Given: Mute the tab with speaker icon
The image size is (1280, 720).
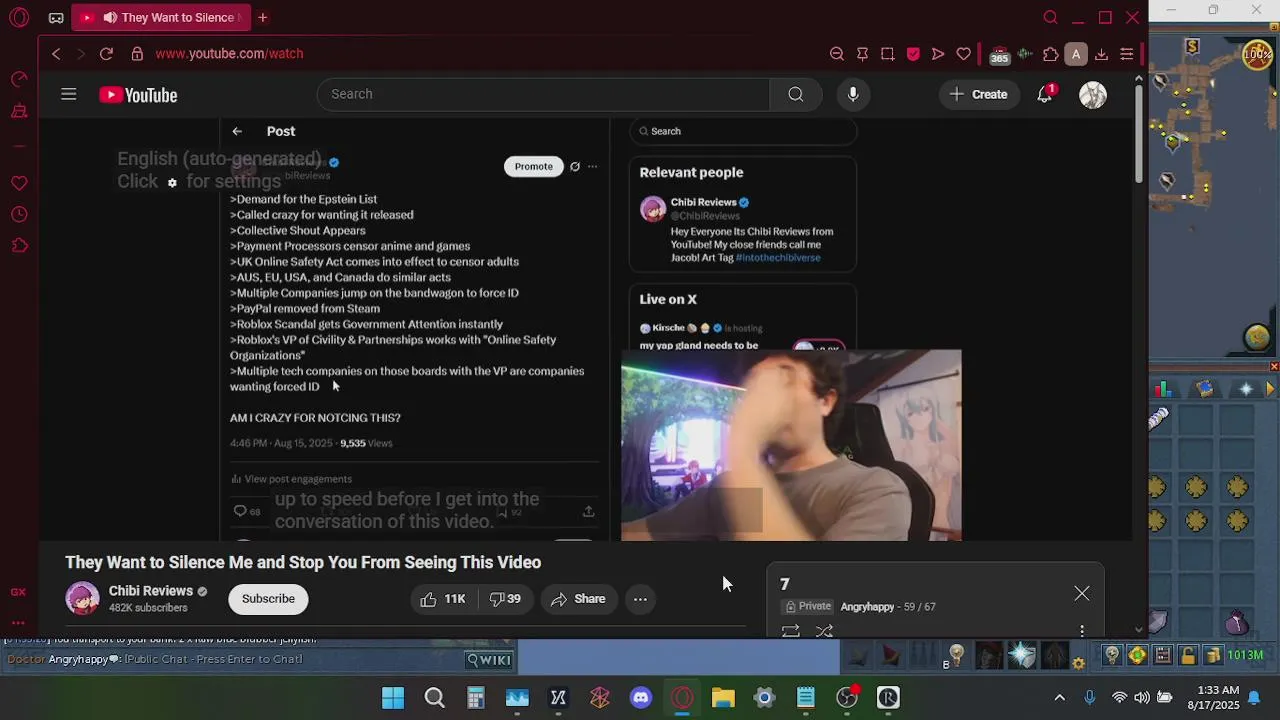Looking at the screenshot, I should click(110, 18).
